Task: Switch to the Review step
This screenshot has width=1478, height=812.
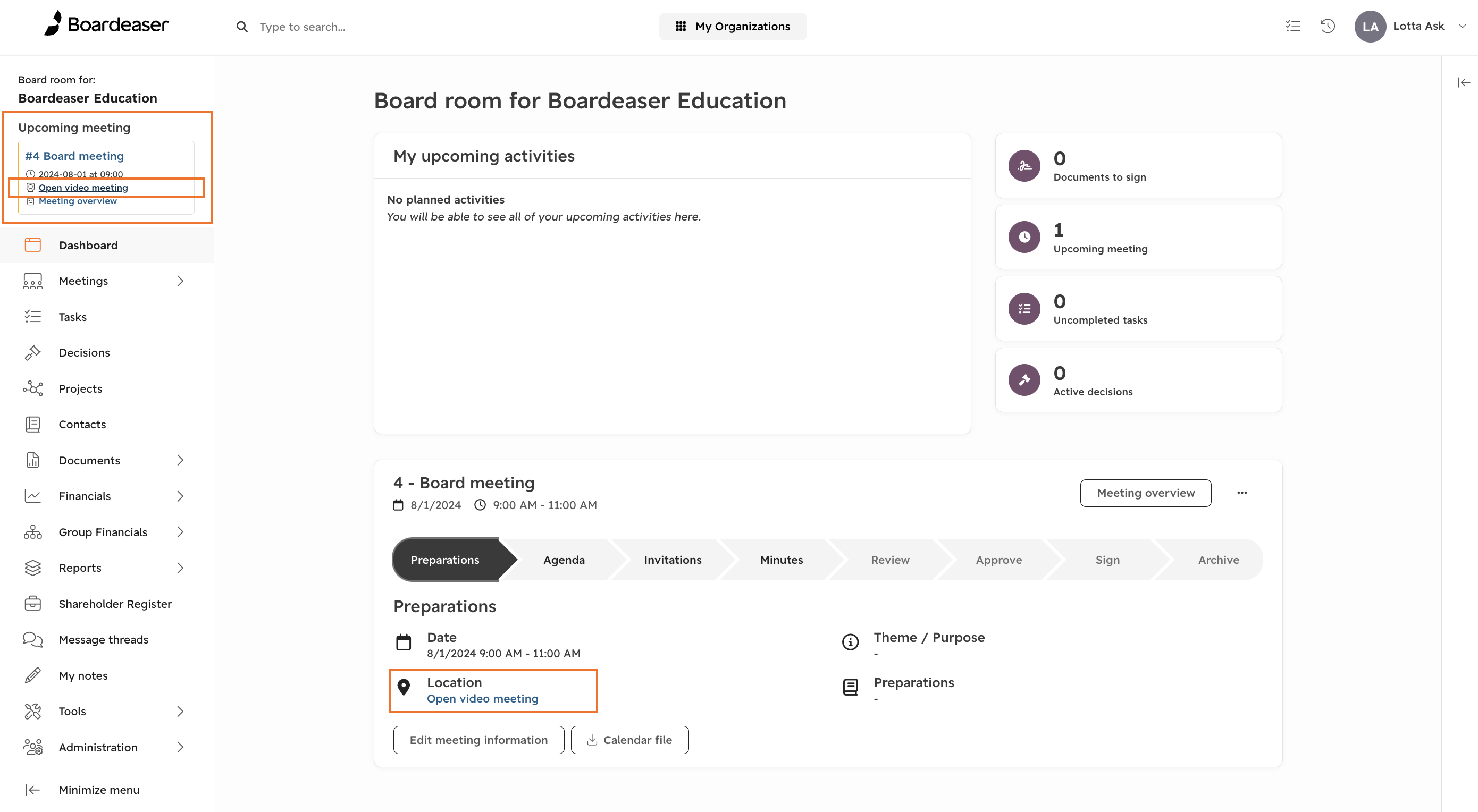Action: tap(890, 560)
